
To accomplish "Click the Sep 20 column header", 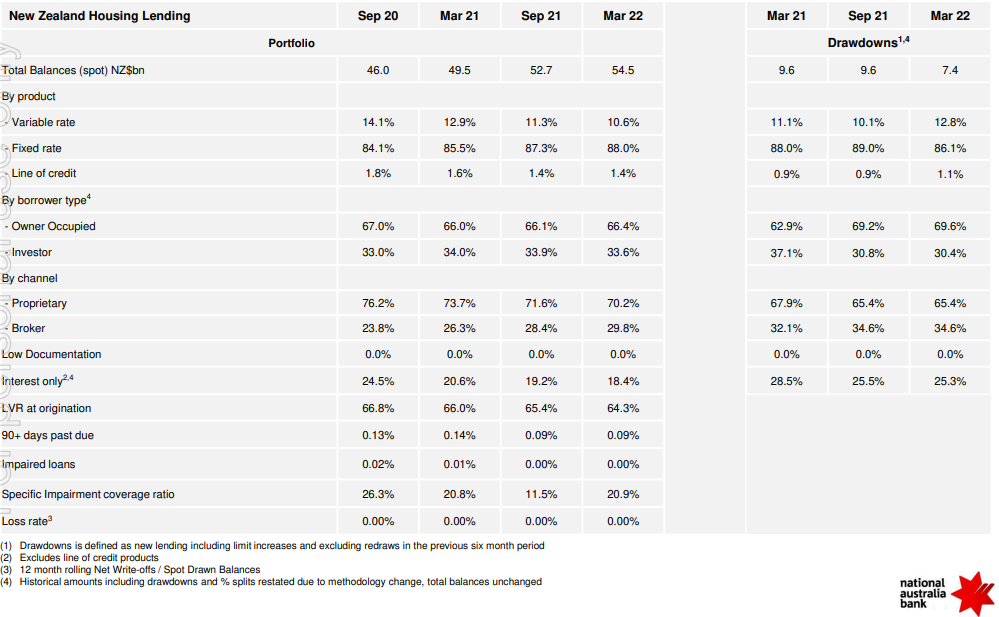I will (378, 16).
